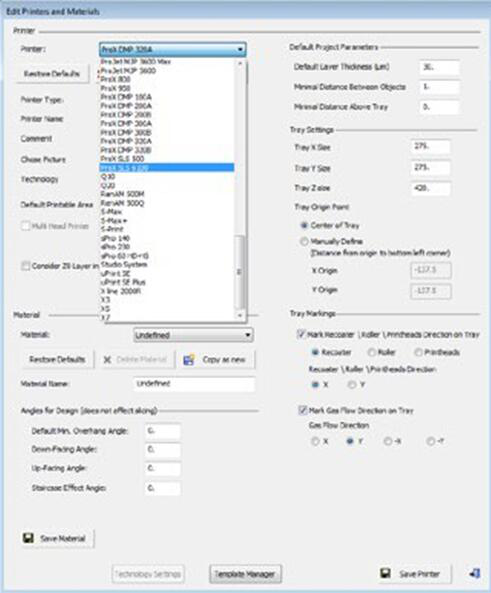This screenshot has width=491, height=593.
Task: Choose ProX DMP 320B from list
Action: click(x=167, y=150)
